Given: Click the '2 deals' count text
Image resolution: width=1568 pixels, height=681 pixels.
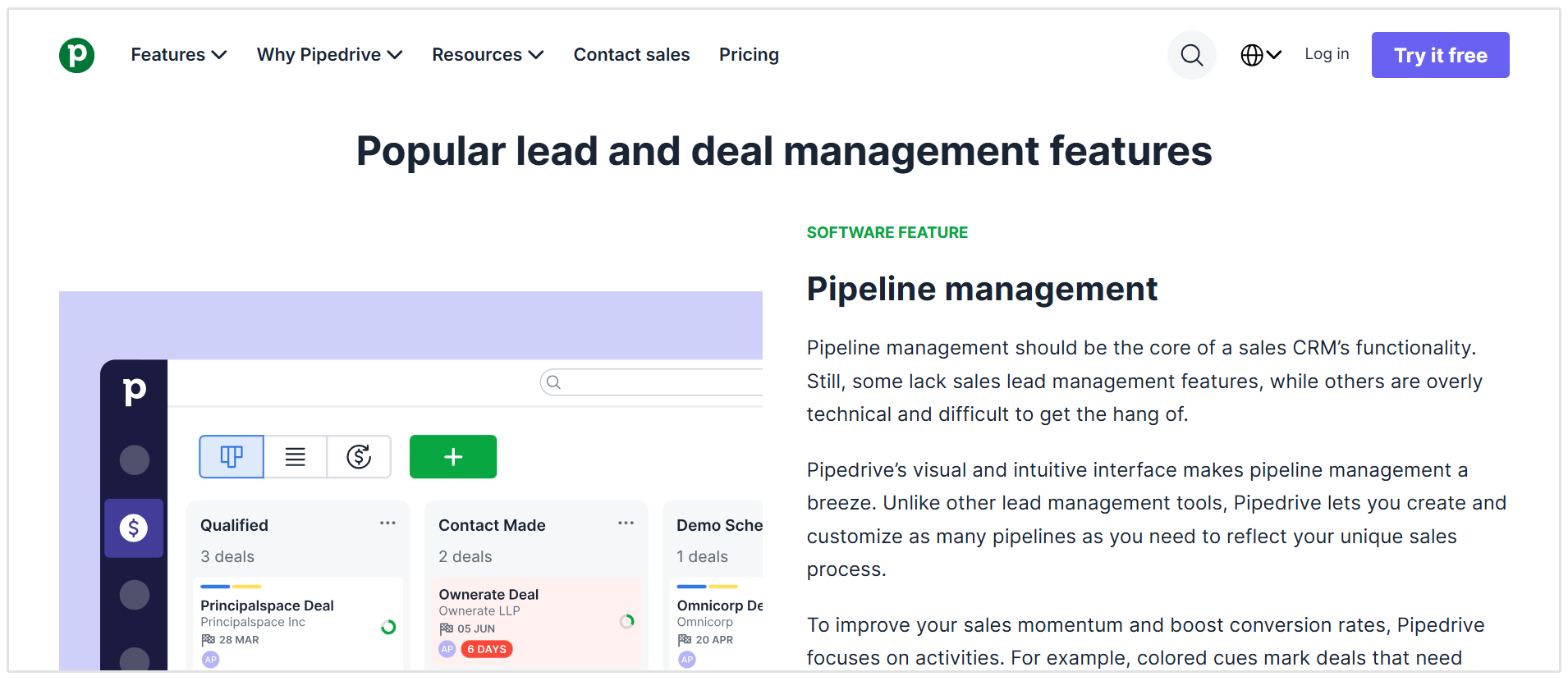Looking at the screenshot, I should (x=465, y=556).
